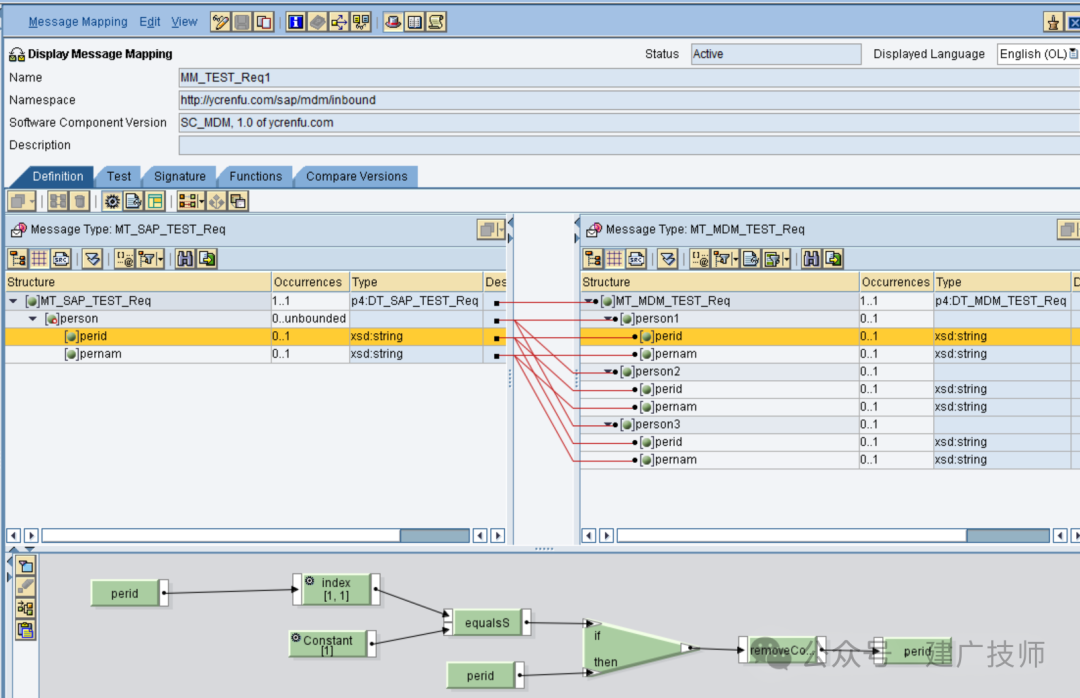The height and width of the screenshot is (698, 1080).
Task: Open the Message Mapping menu
Action: [x=78, y=22]
